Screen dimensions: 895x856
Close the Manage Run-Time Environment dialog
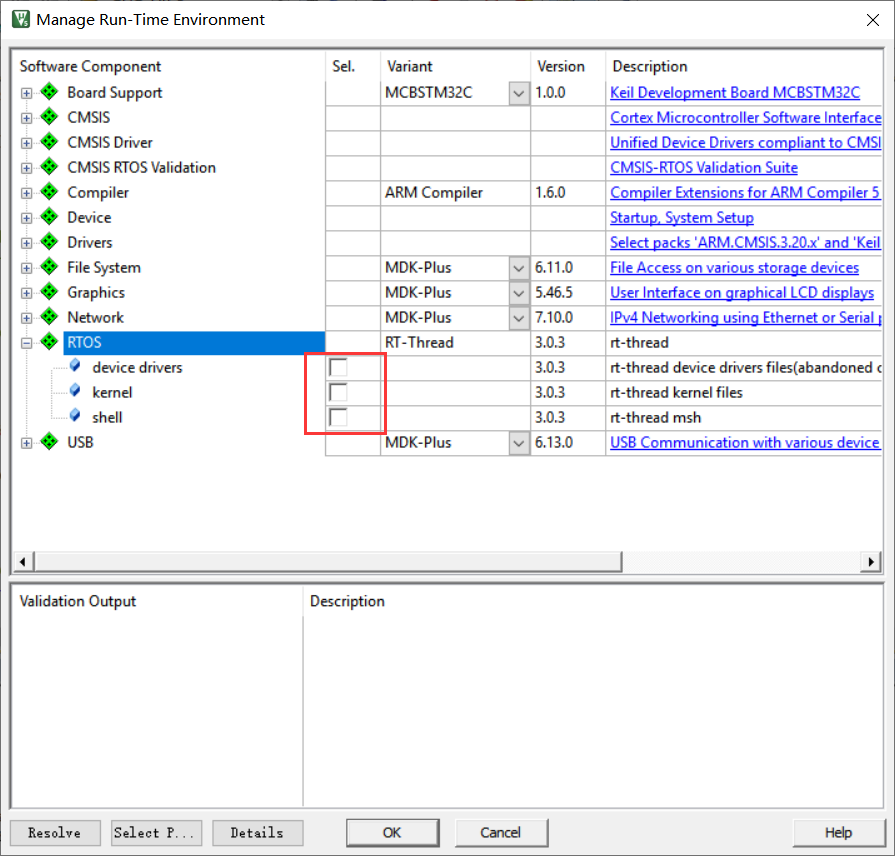[x=873, y=20]
